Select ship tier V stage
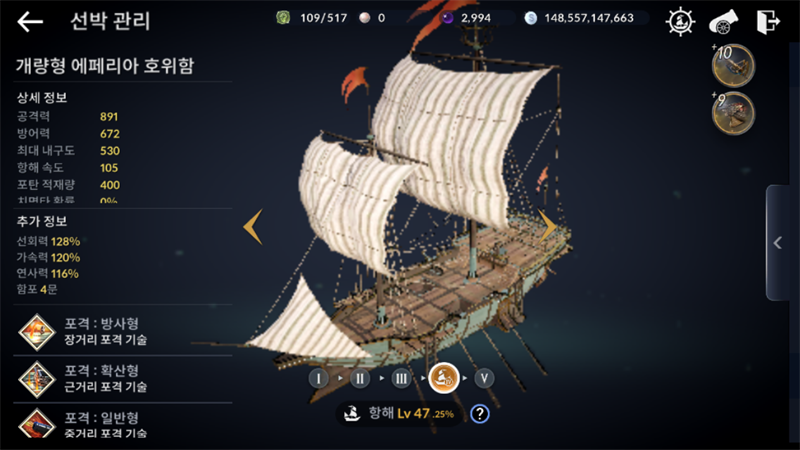The image size is (800, 450). click(x=484, y=378)
